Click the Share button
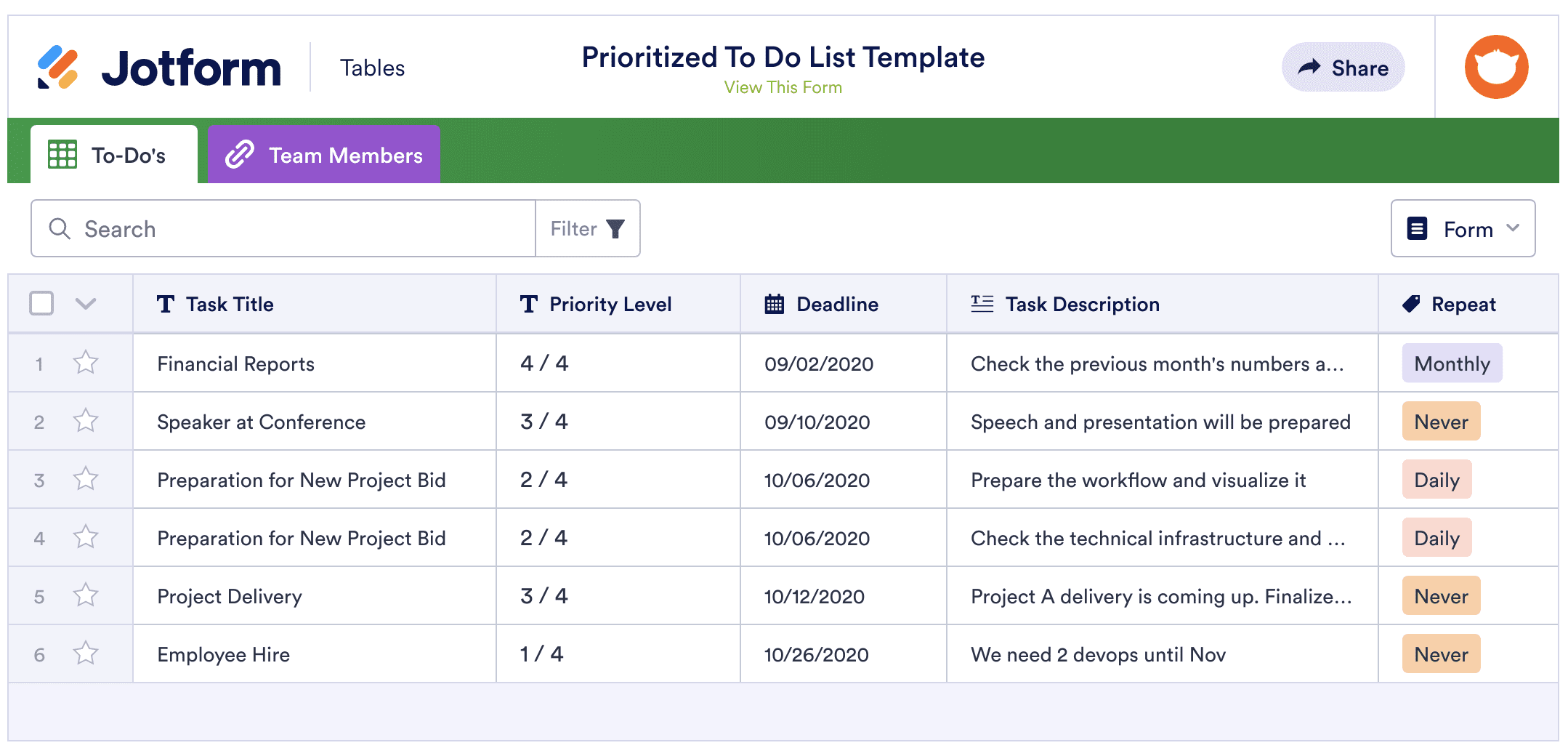1568x756 pixels. (x=1343, y=68)
